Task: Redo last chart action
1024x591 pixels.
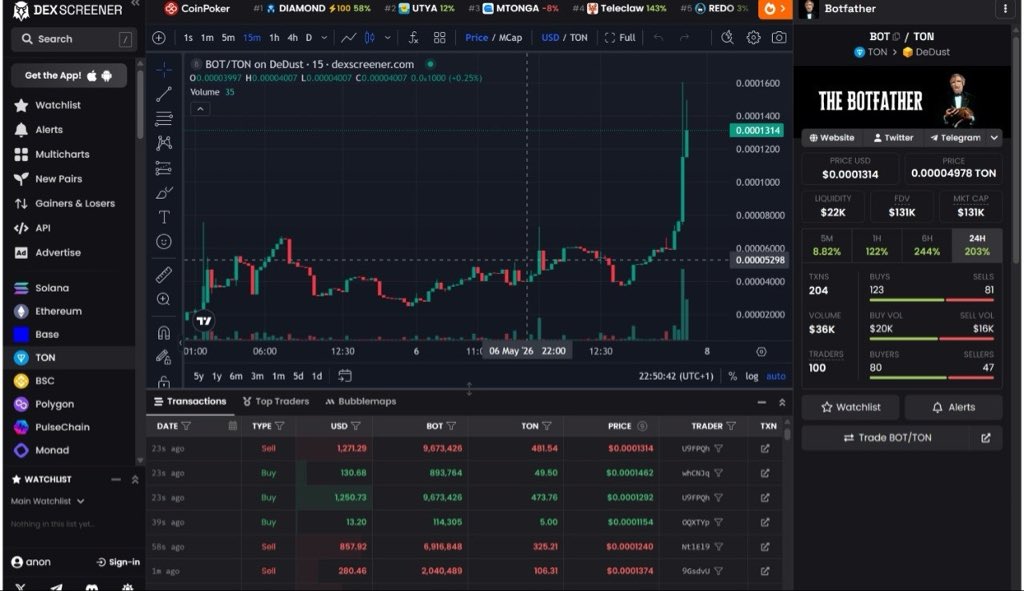Action: click(x=684, y=38)
